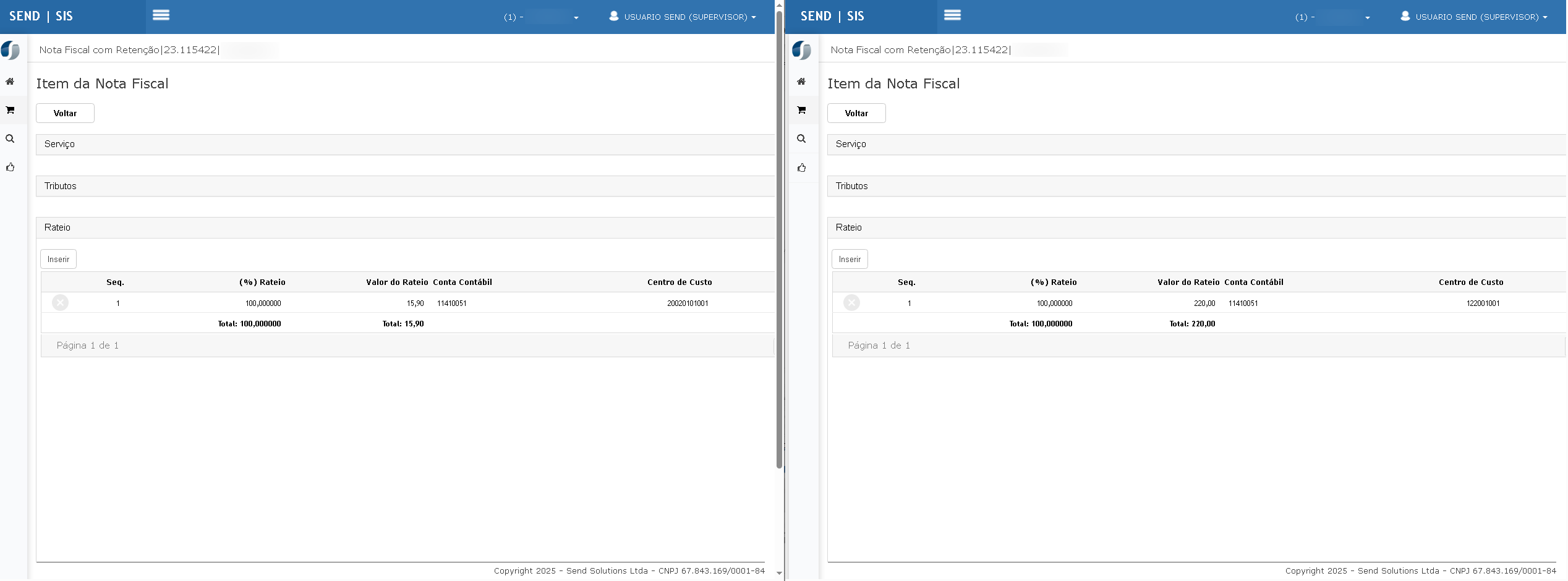Click Conta Contábil 11410051 in left window
Screen dimensions: 1568x581
click(x=452, y=303)
